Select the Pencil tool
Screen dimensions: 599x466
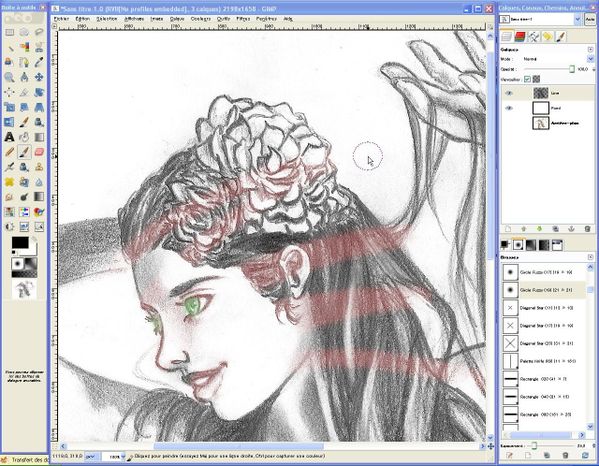10,152
